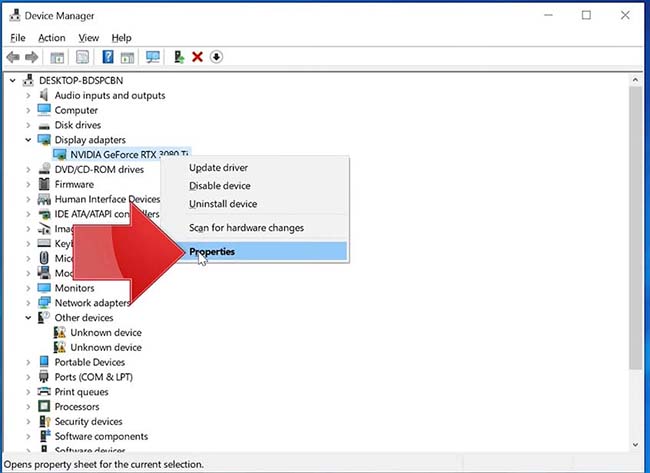Collapse the Display adapters category
Viewport: 650px width, 473px height.
(x=28, y=140)
